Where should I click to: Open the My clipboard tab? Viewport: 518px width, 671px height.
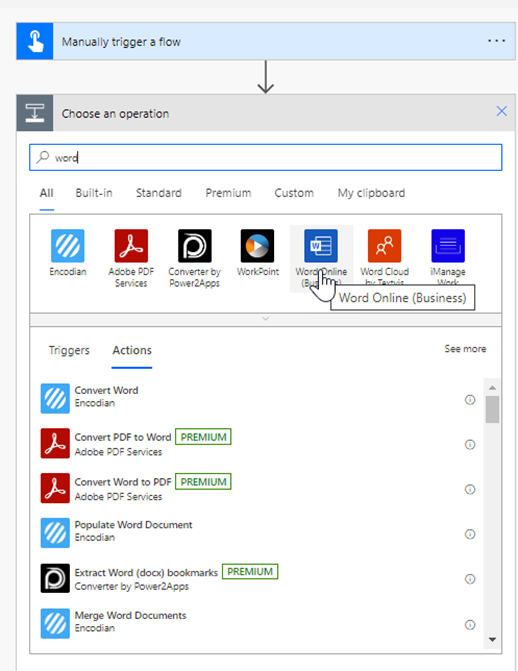click(371, 193)
